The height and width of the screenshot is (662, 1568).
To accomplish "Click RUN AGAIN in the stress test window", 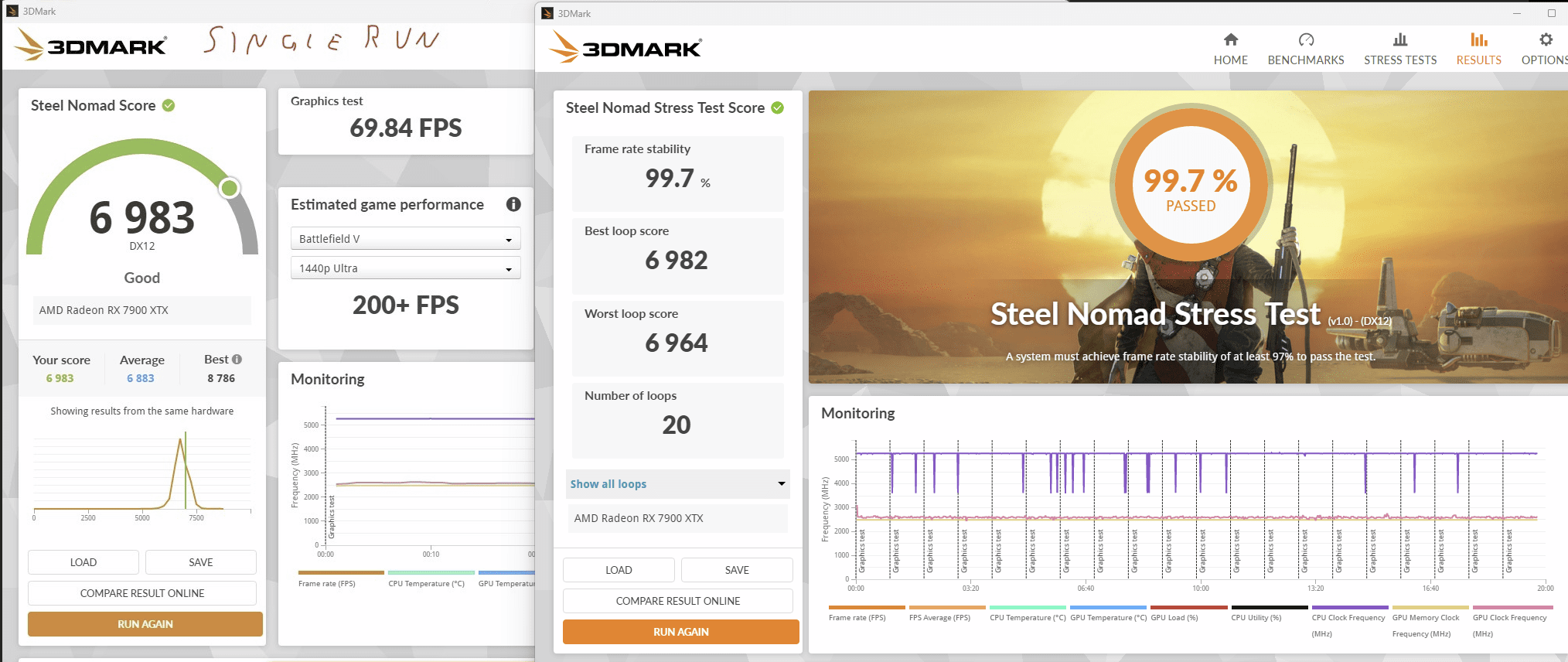I will coord(681,632).
